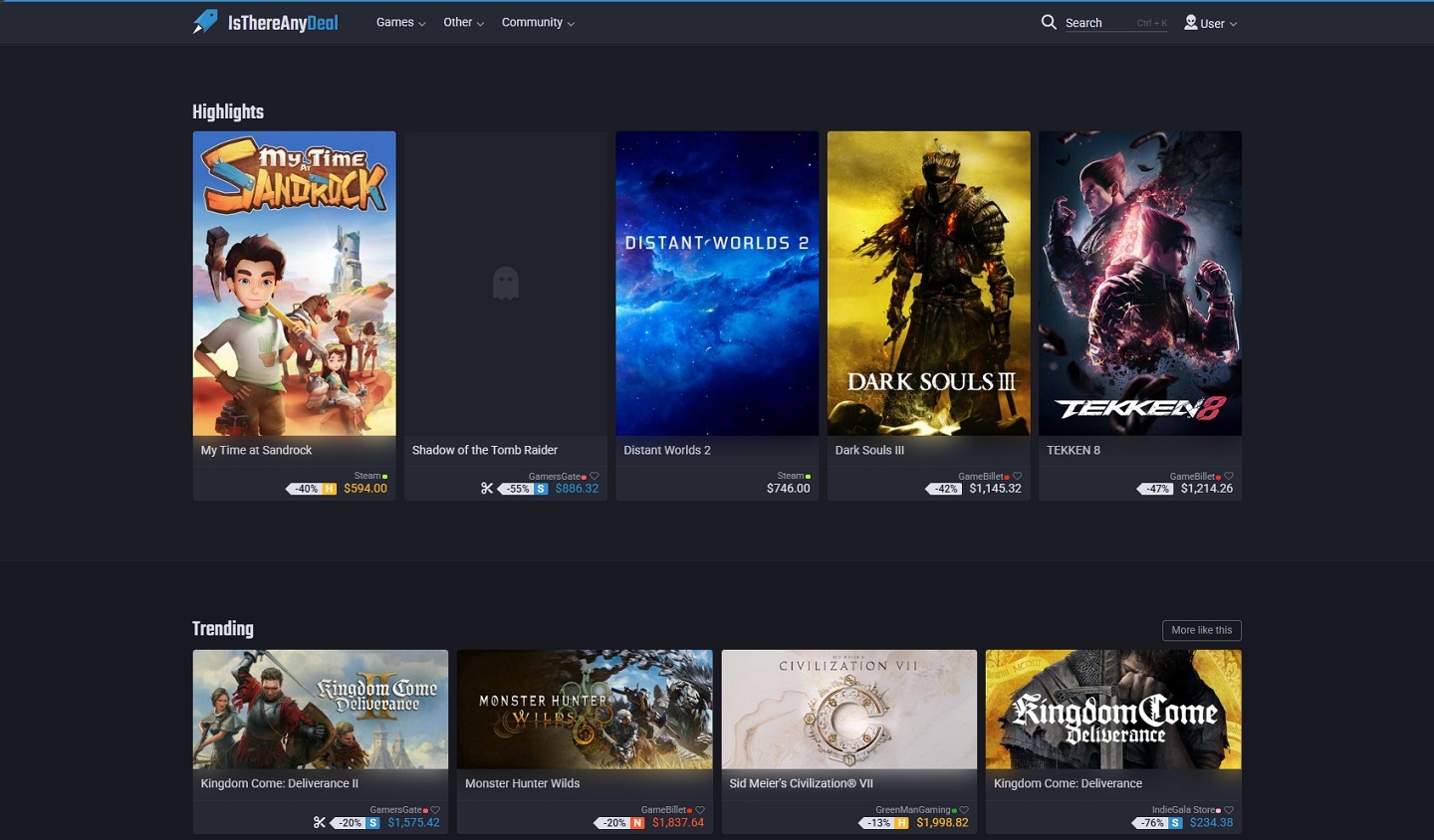Screen dimensions: 1434x840
Task: Click the Kingdom Come: Deliverance II title link
Action: coord(280,783)
